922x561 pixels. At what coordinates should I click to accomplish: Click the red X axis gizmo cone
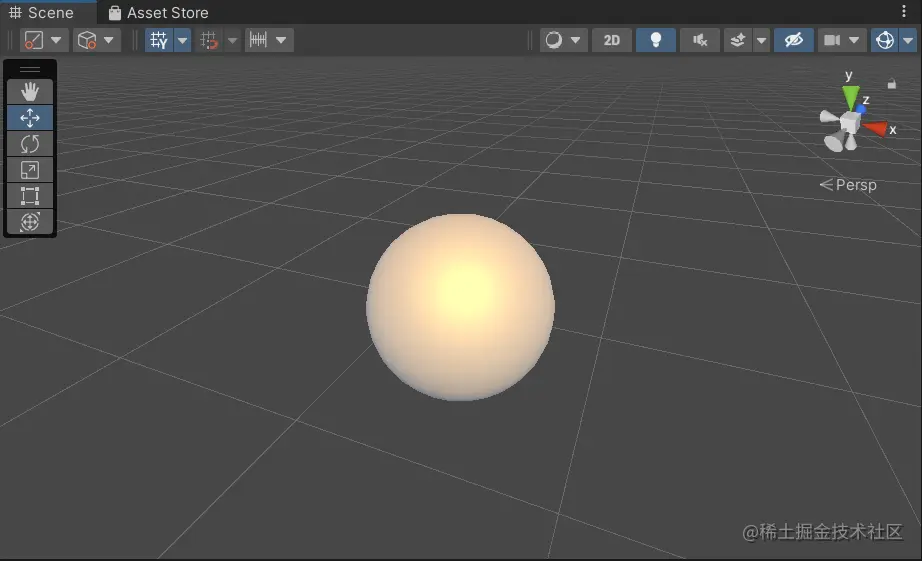tap(876, 128)
